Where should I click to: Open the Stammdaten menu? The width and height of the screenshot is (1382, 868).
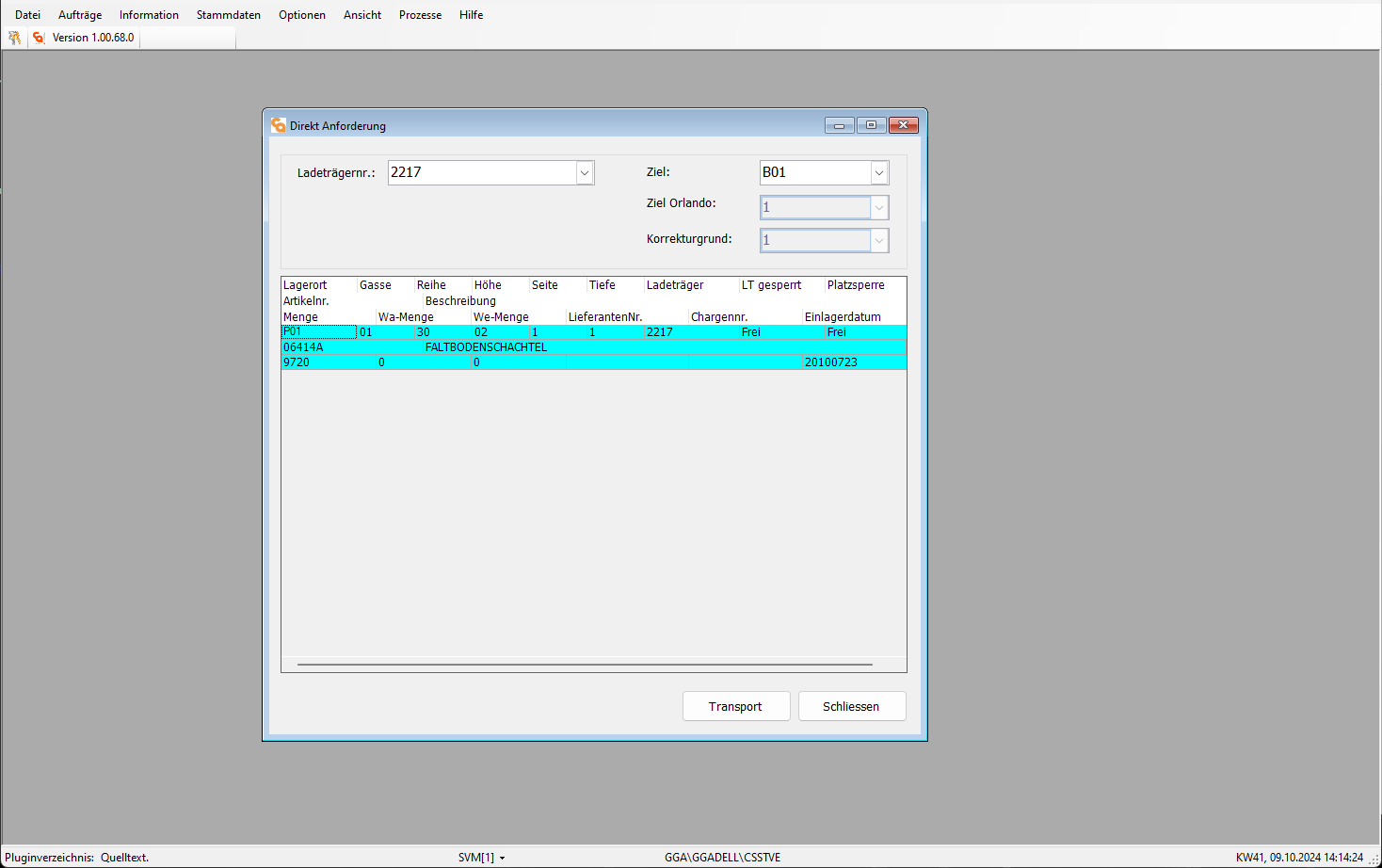click(229, 15)
